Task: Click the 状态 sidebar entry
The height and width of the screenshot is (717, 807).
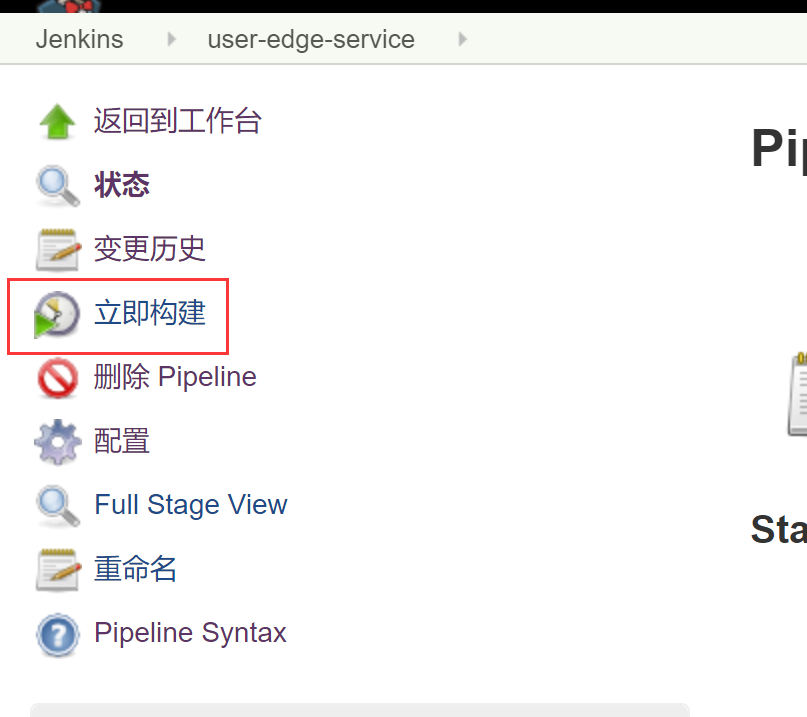Action: point(122,185)
